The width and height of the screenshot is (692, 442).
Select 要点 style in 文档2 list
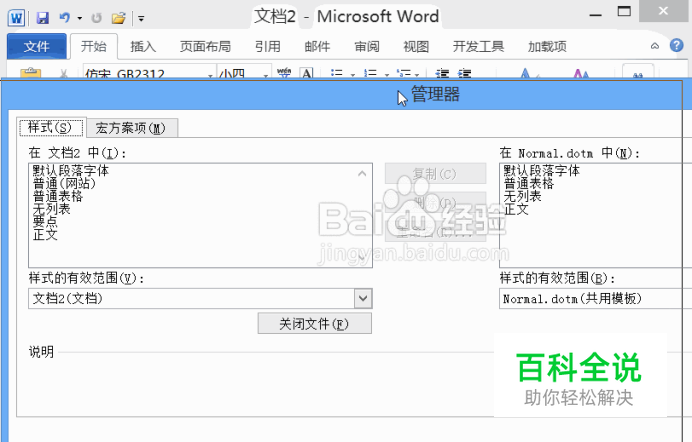point(45,221)
